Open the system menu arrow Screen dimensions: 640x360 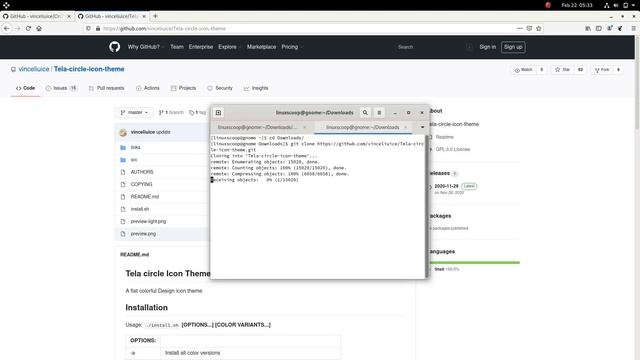(x=634, y=5)
